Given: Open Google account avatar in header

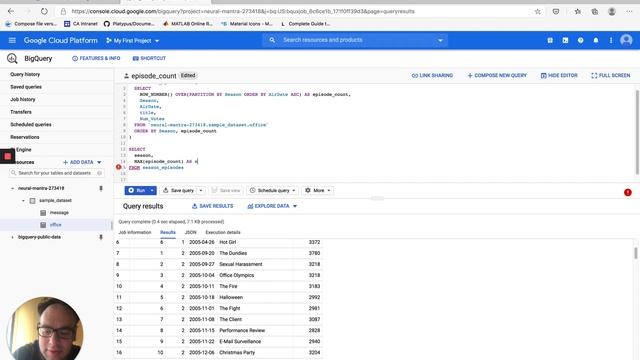Looking at the screenshot, I should [x=626, y=40].
